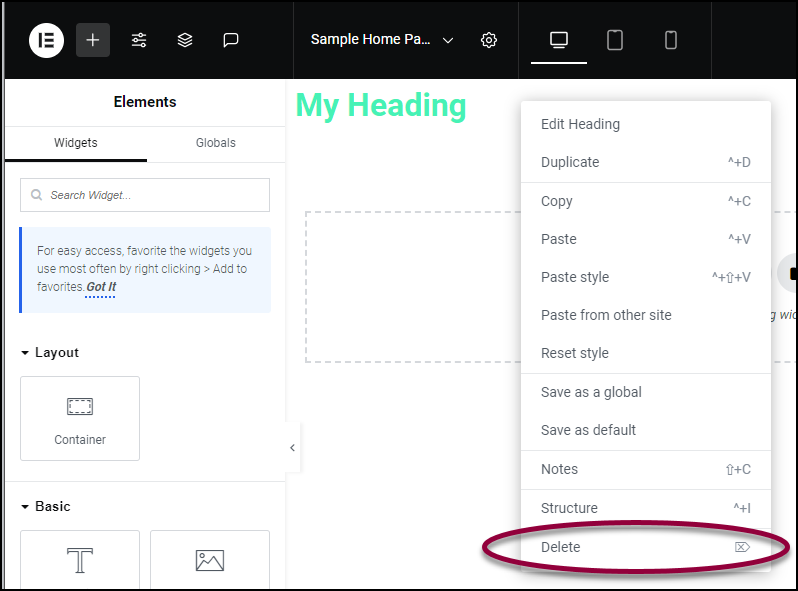Image resolution: width=798 pixels, height=591 pixels.
Task: Expand the Sample Home Page dropdown
Action: (x=448, y=40)
